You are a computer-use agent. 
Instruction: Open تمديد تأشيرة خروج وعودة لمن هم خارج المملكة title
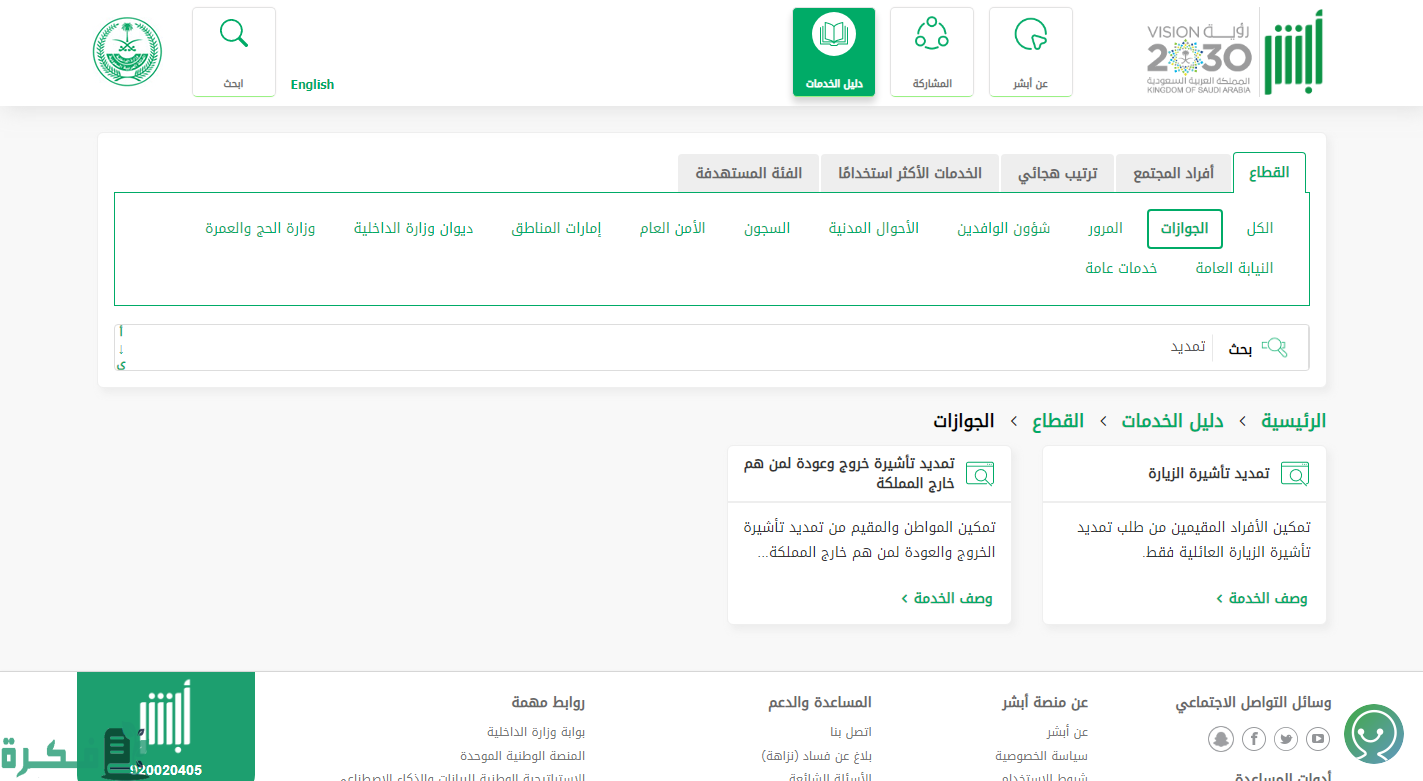pyautogui.click(x=849, y=473)
